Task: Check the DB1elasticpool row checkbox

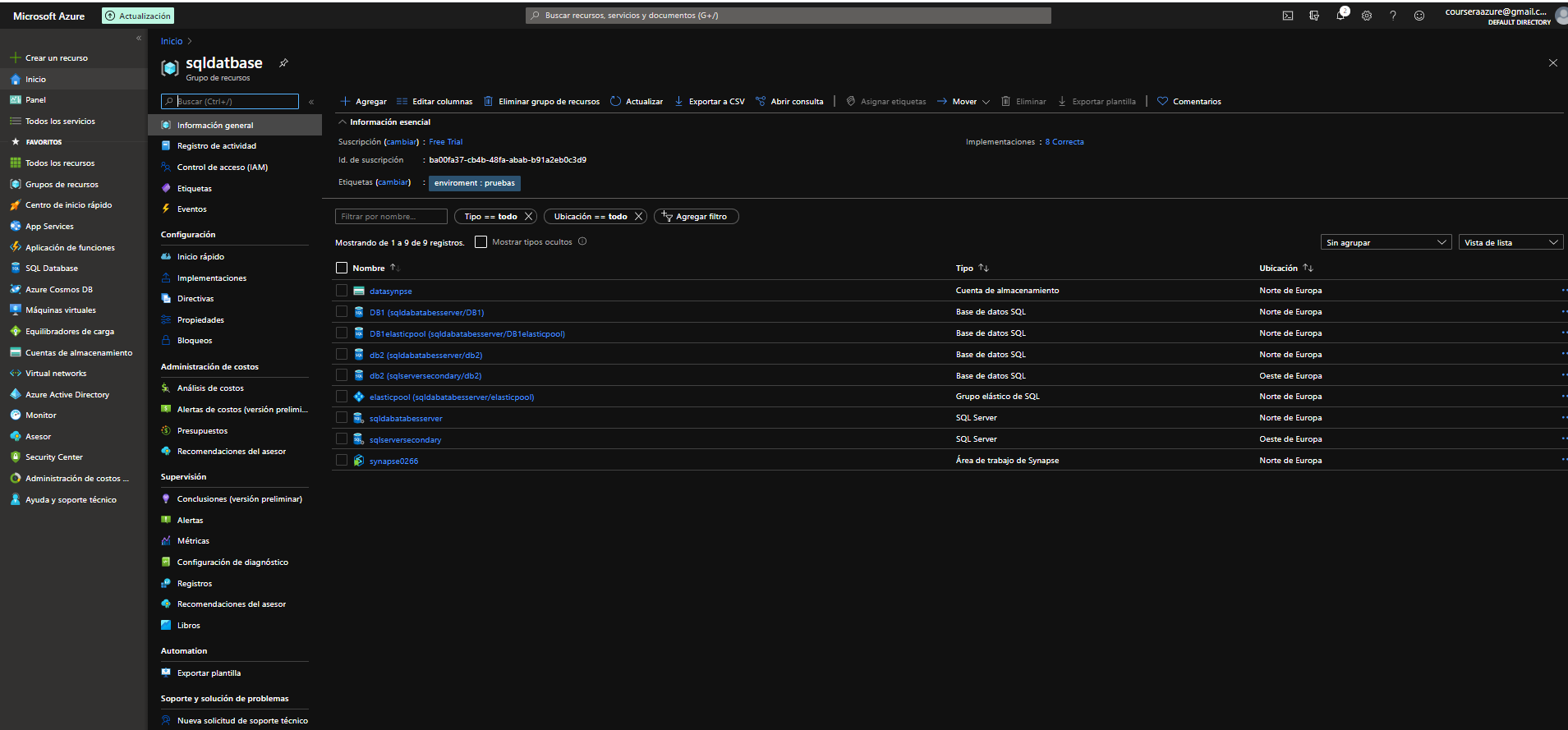Action: click(x=342, y=333)
